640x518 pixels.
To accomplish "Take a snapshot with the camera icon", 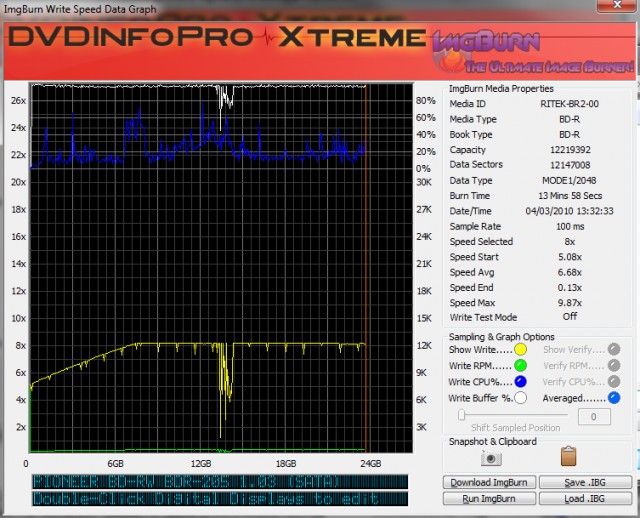I will click(x=491, y=458).
